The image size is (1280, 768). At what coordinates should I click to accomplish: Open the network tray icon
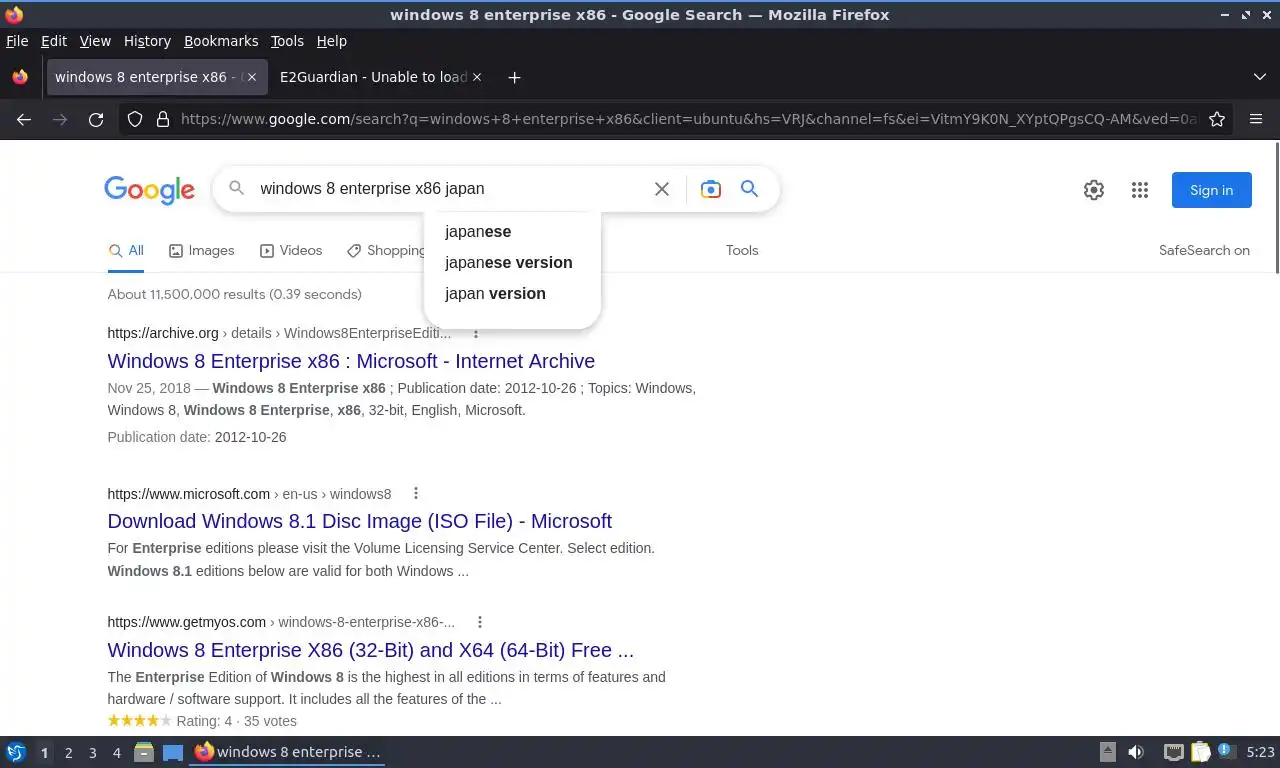tap(1173, 752)
